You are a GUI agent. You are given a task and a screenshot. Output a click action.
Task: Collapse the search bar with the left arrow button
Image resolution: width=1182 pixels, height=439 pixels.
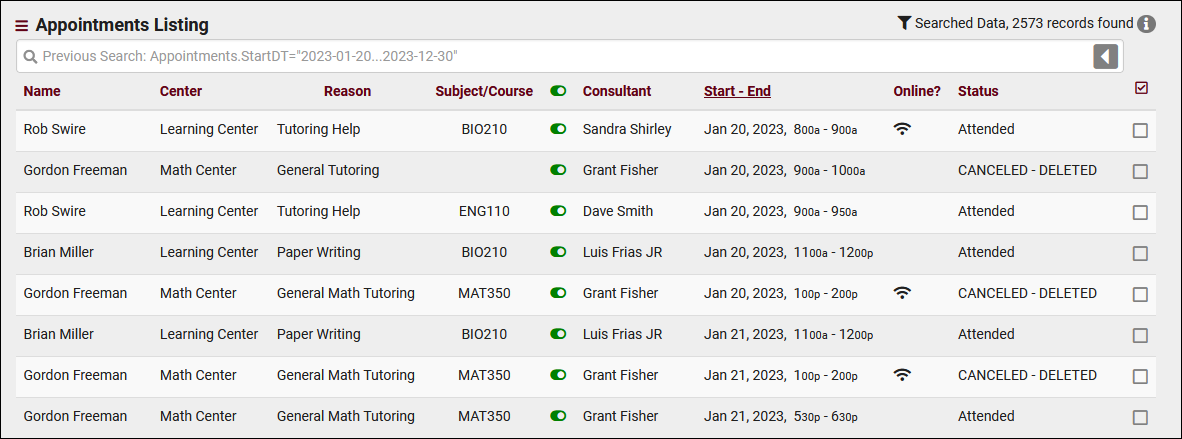[x=1104, y=57]
